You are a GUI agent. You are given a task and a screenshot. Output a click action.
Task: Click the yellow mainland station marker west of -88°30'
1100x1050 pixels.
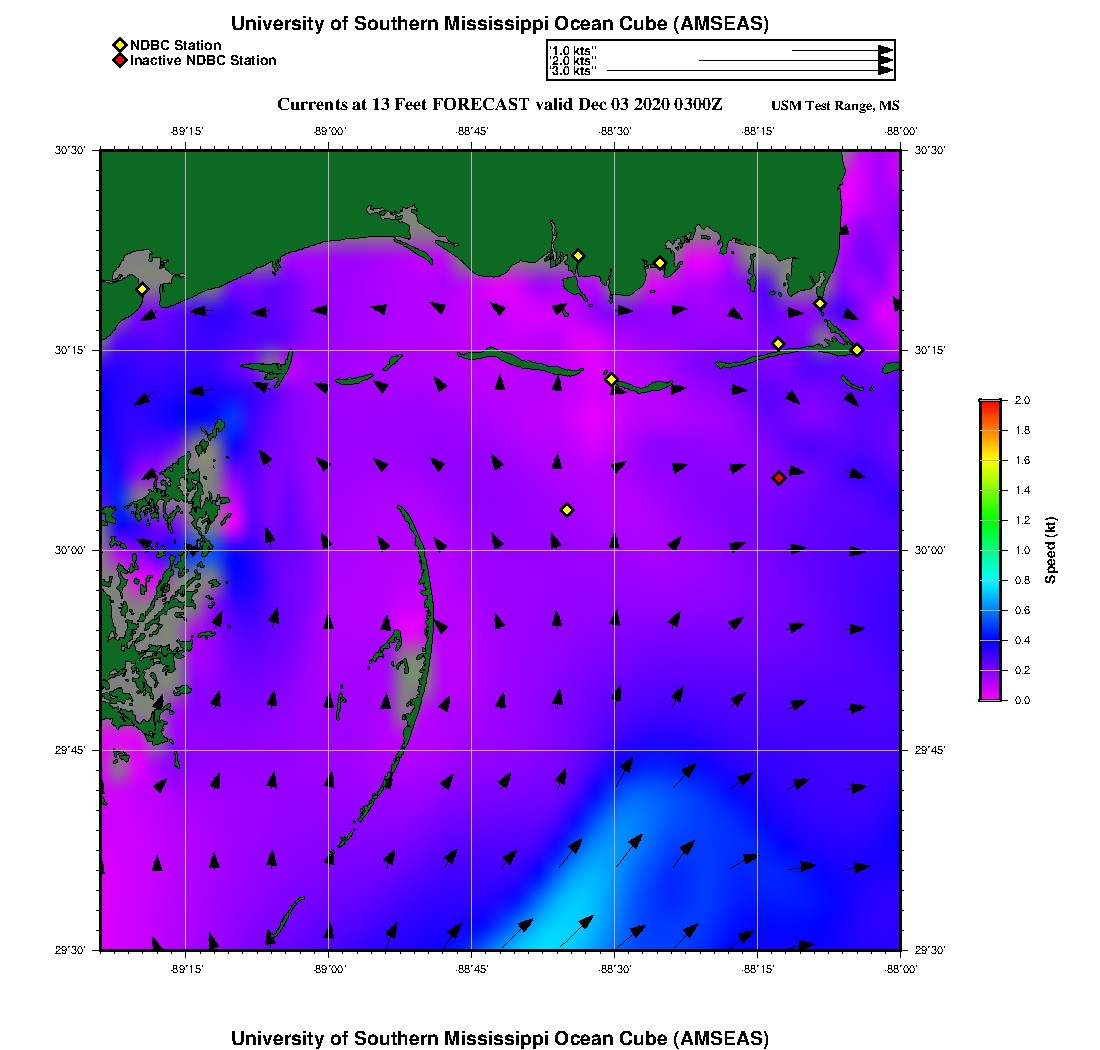[x=578, y=255]
